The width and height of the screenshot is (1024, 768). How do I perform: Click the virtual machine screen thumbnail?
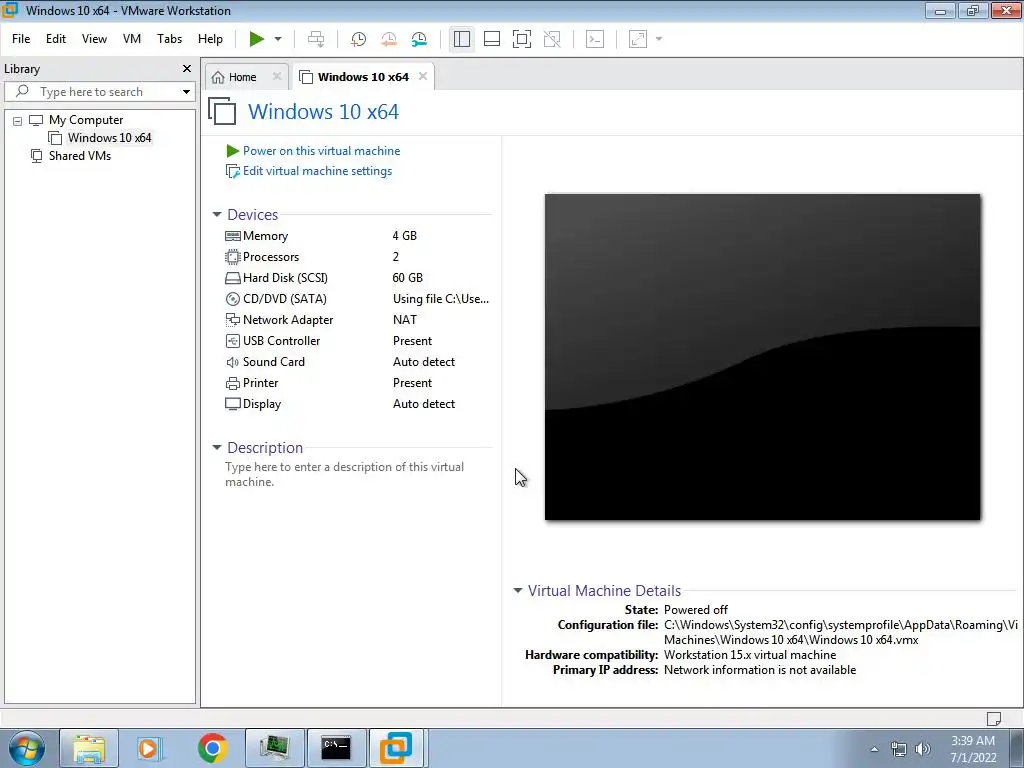(762, 357)
